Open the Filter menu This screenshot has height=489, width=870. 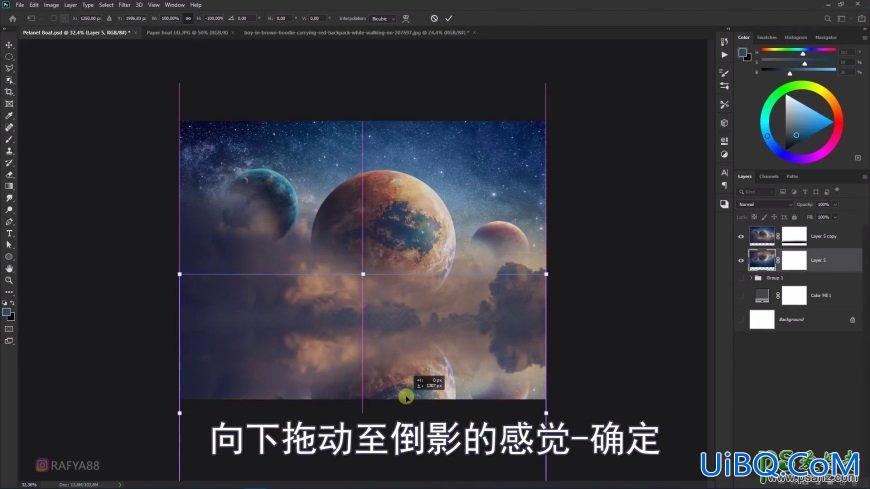[x=124, y=4]
